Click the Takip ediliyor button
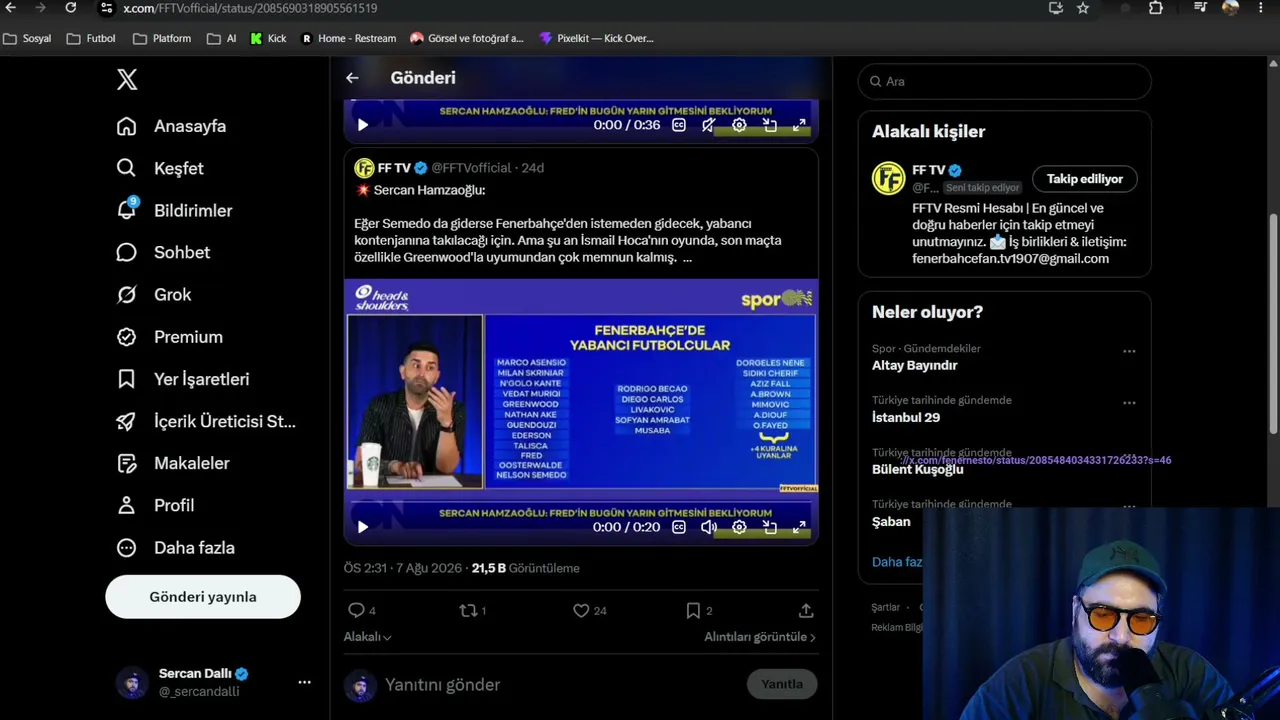 coord(1085,179)
